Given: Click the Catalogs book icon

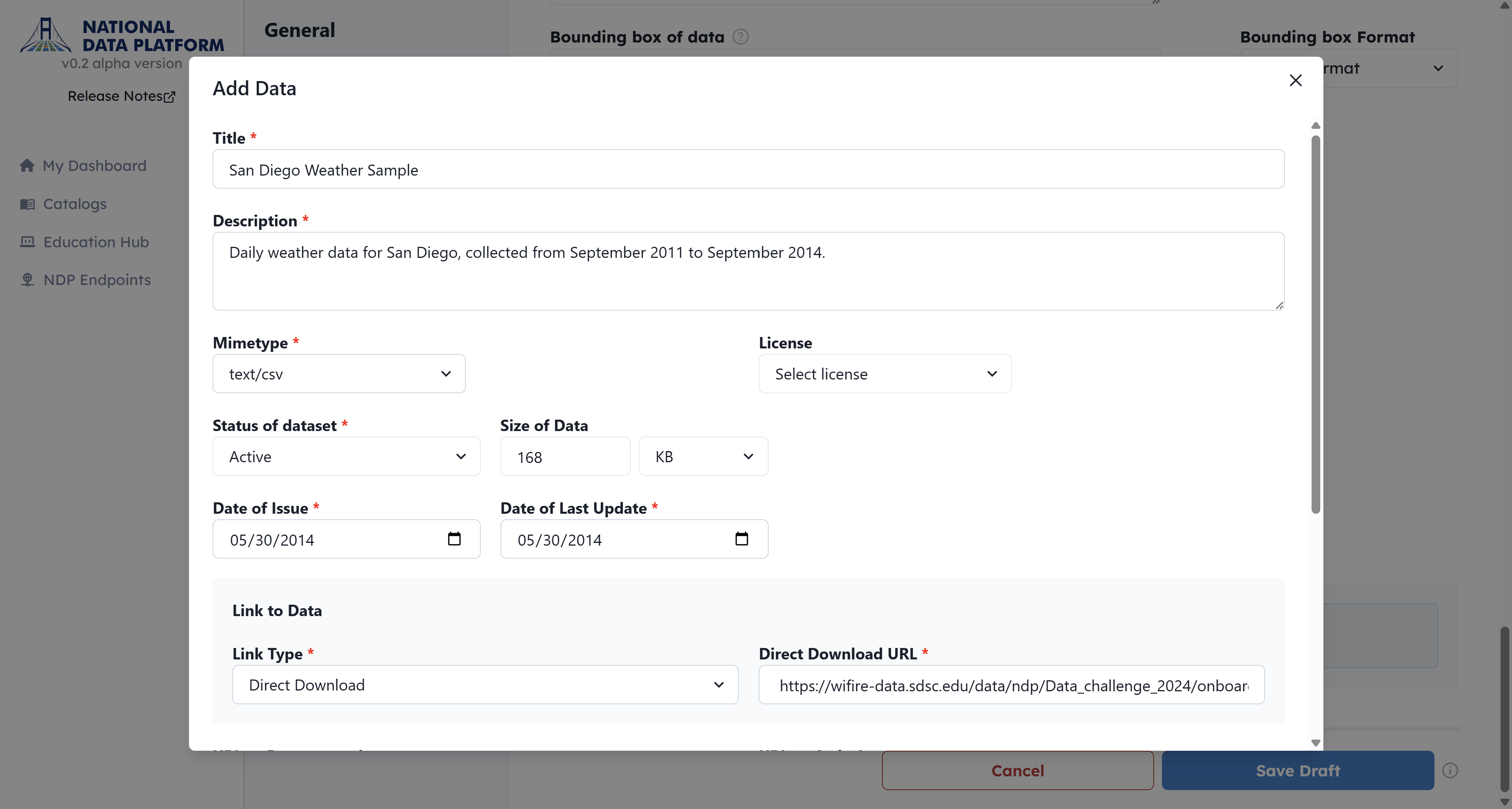Looking at the screenshot, I should click(28, 204).
